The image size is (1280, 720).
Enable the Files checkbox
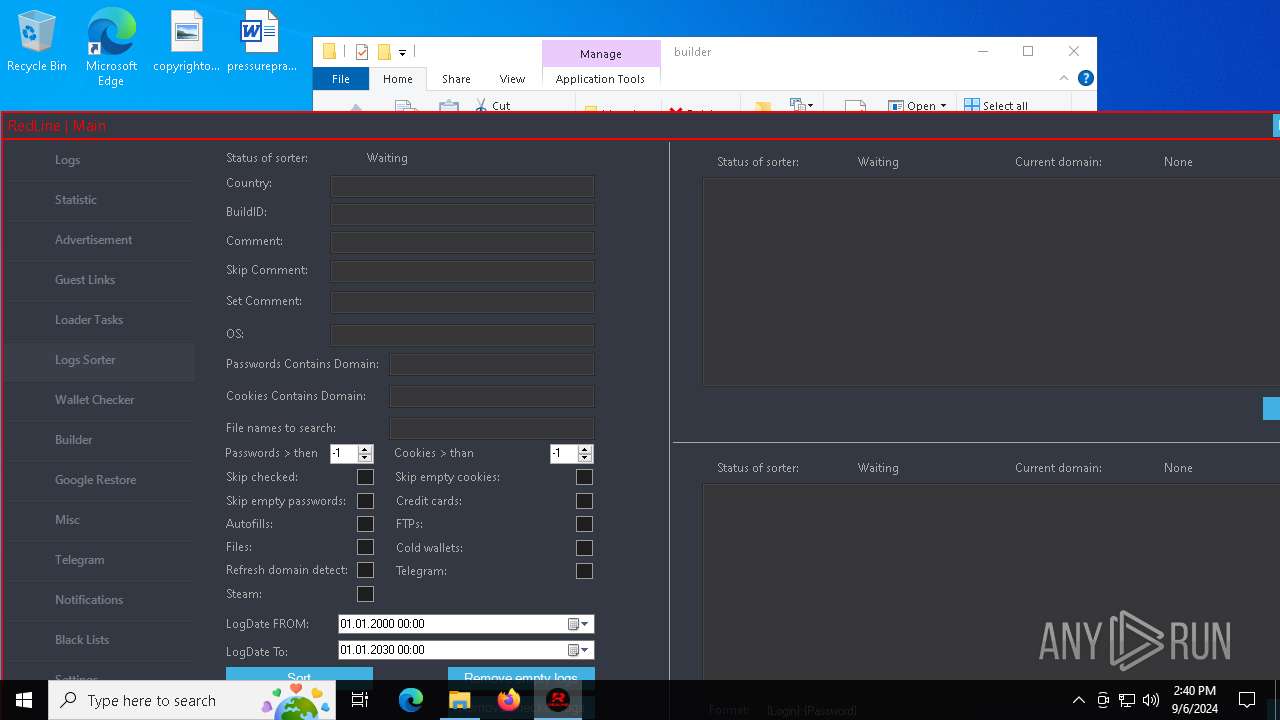365,547
